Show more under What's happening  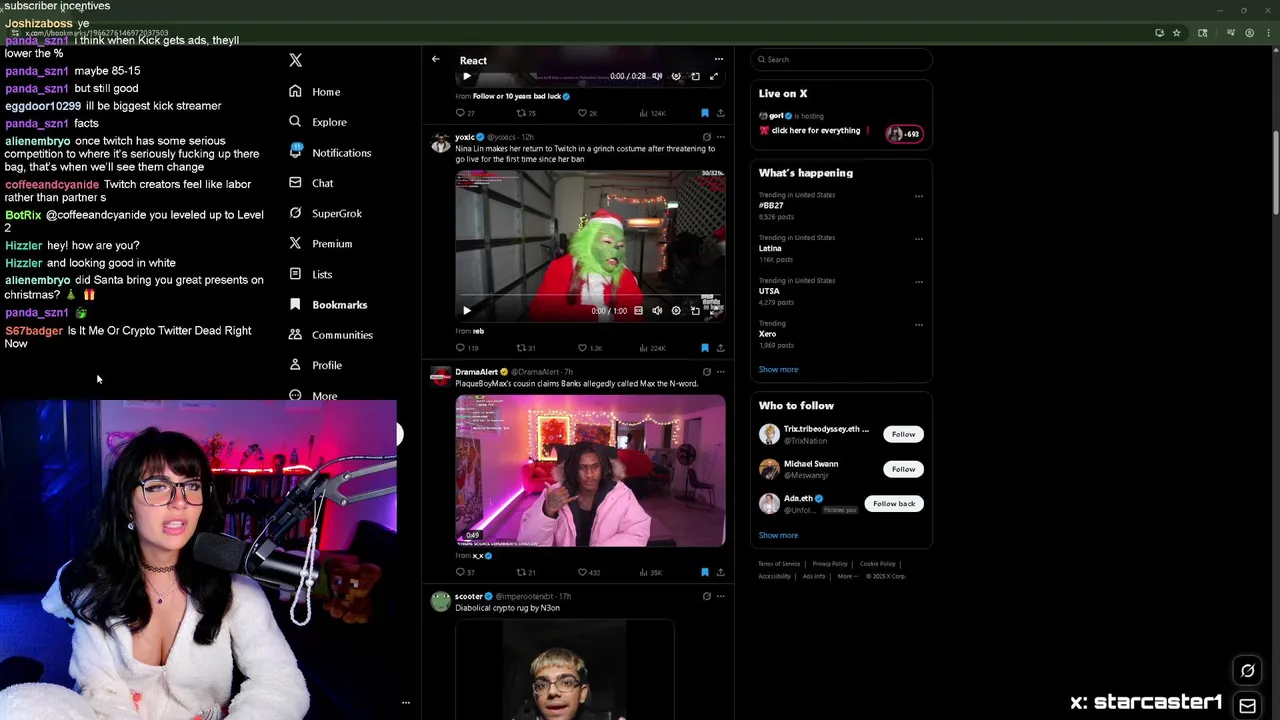(778, 369)
